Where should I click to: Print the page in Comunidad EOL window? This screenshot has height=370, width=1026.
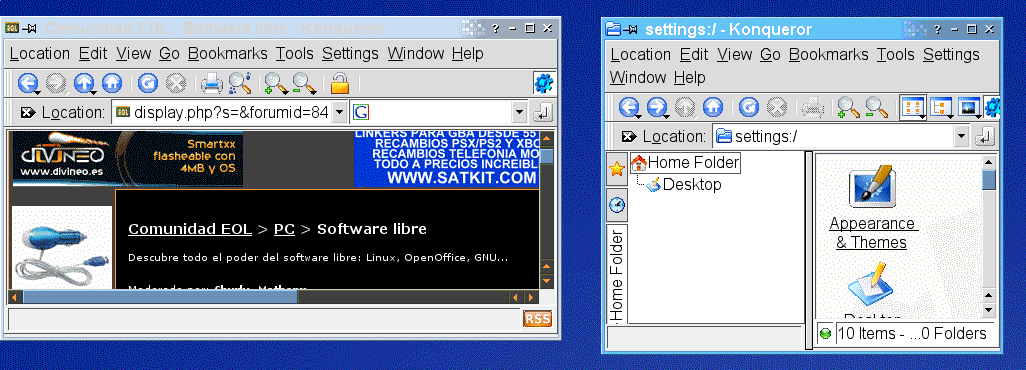(212, 83)
